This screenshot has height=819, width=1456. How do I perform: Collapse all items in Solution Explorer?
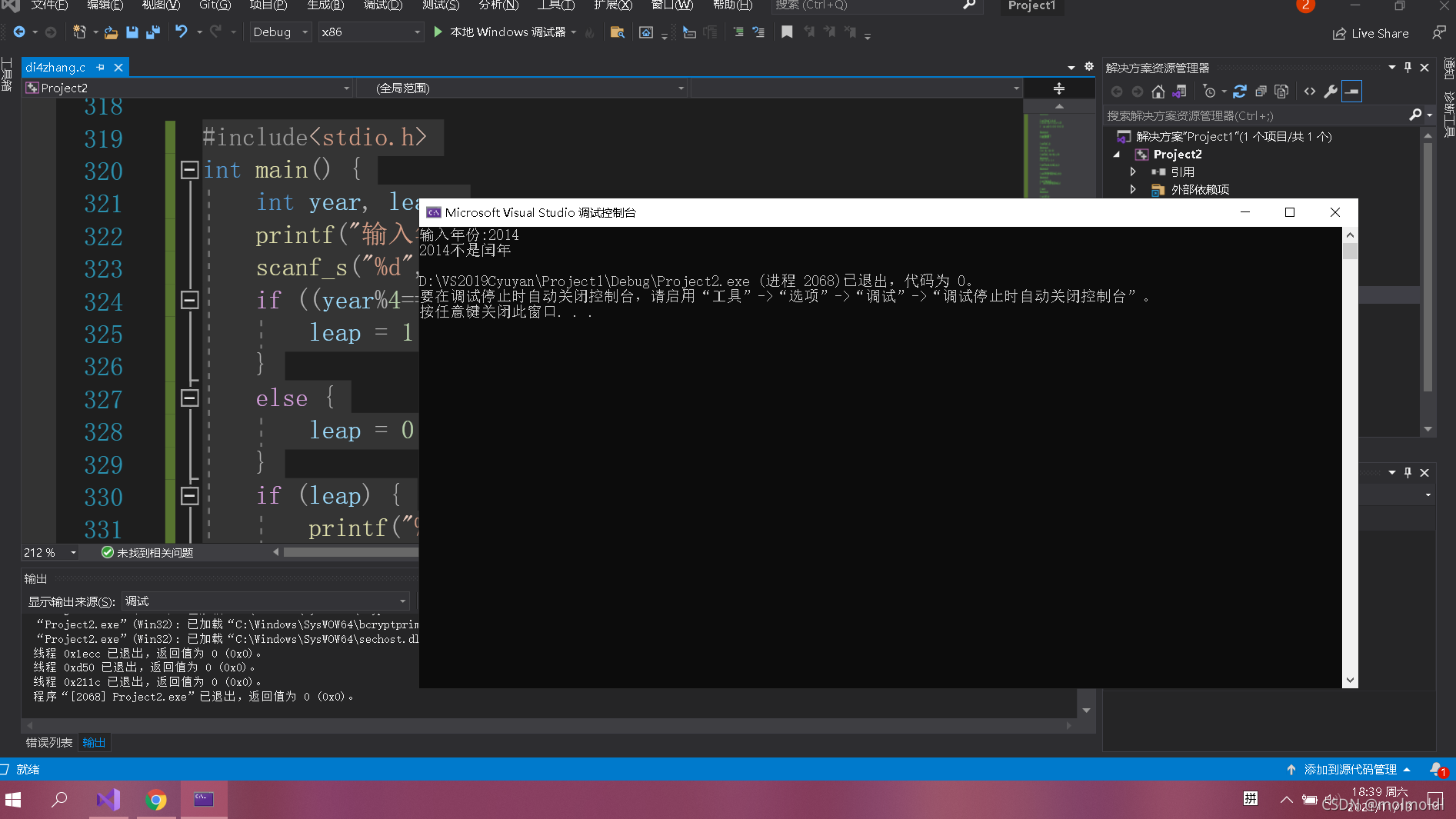pyautogui.click(x=1261, y=92)
